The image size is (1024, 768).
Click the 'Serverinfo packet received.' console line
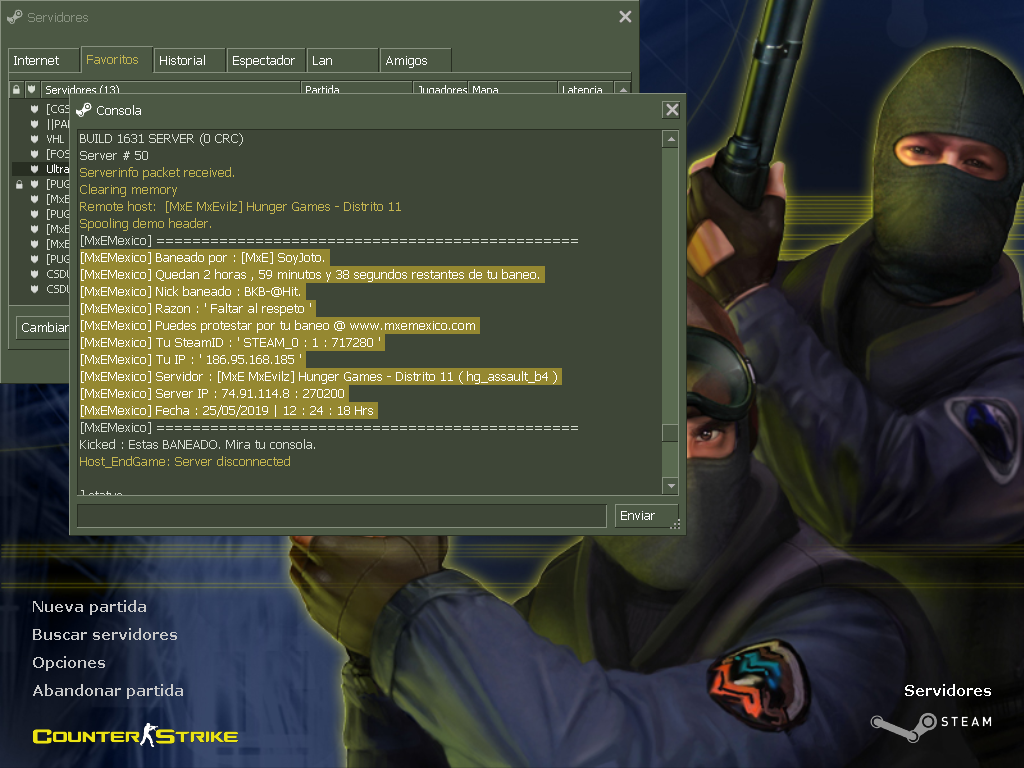coord(157,172)
